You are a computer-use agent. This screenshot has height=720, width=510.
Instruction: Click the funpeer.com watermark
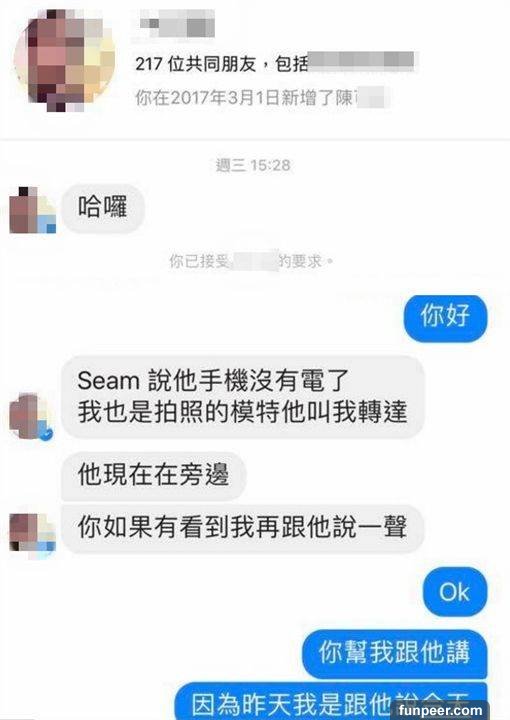pos(441,710)
